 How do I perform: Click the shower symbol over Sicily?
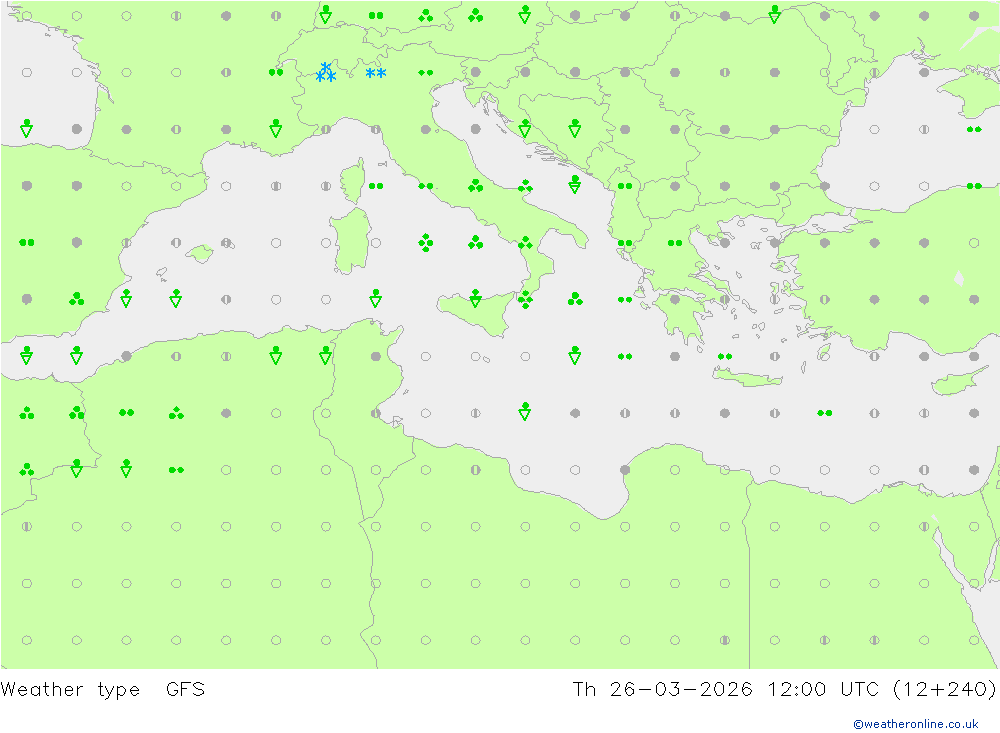tap(475, 298)
